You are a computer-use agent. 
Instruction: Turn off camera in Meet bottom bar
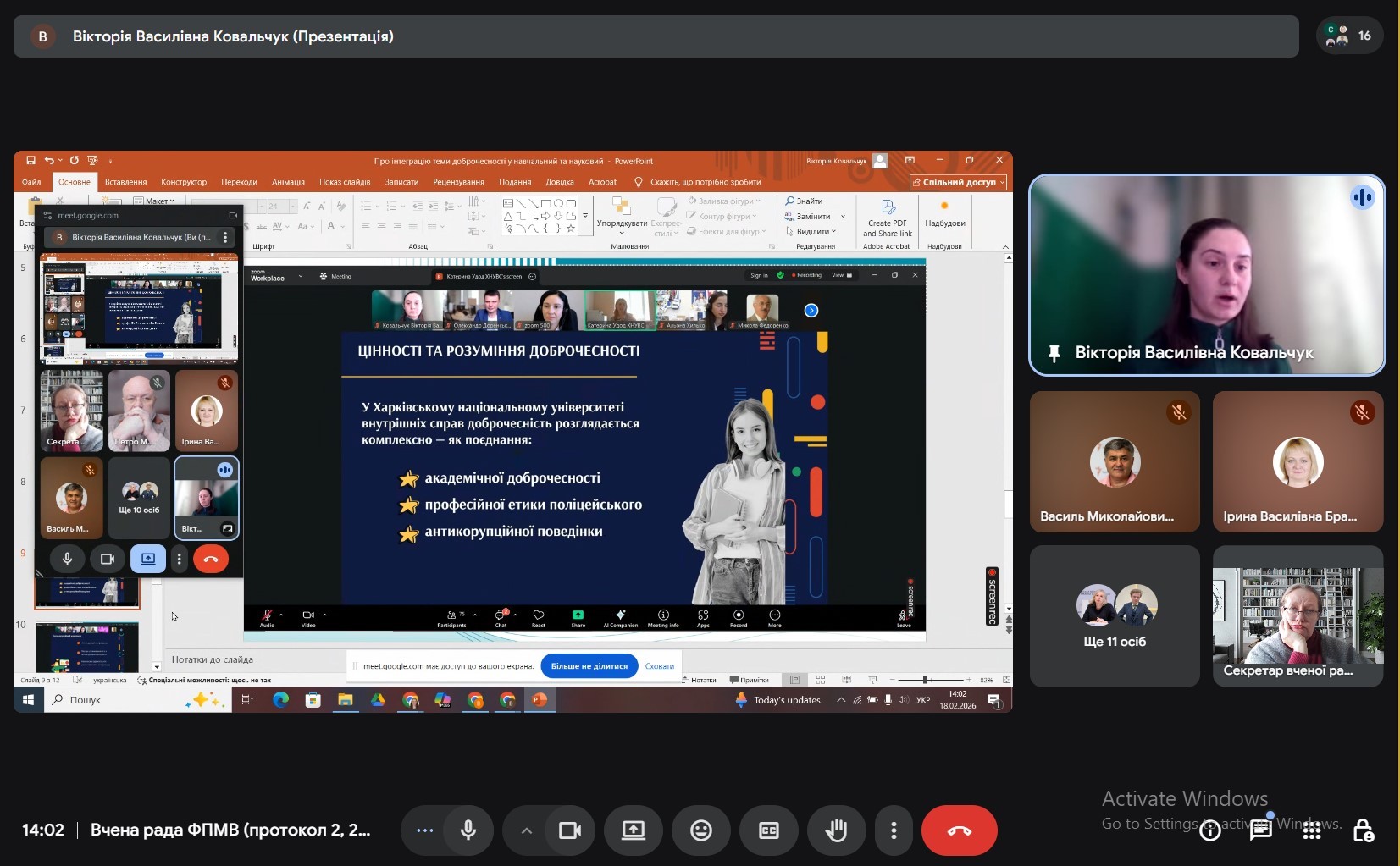[570, 830]
